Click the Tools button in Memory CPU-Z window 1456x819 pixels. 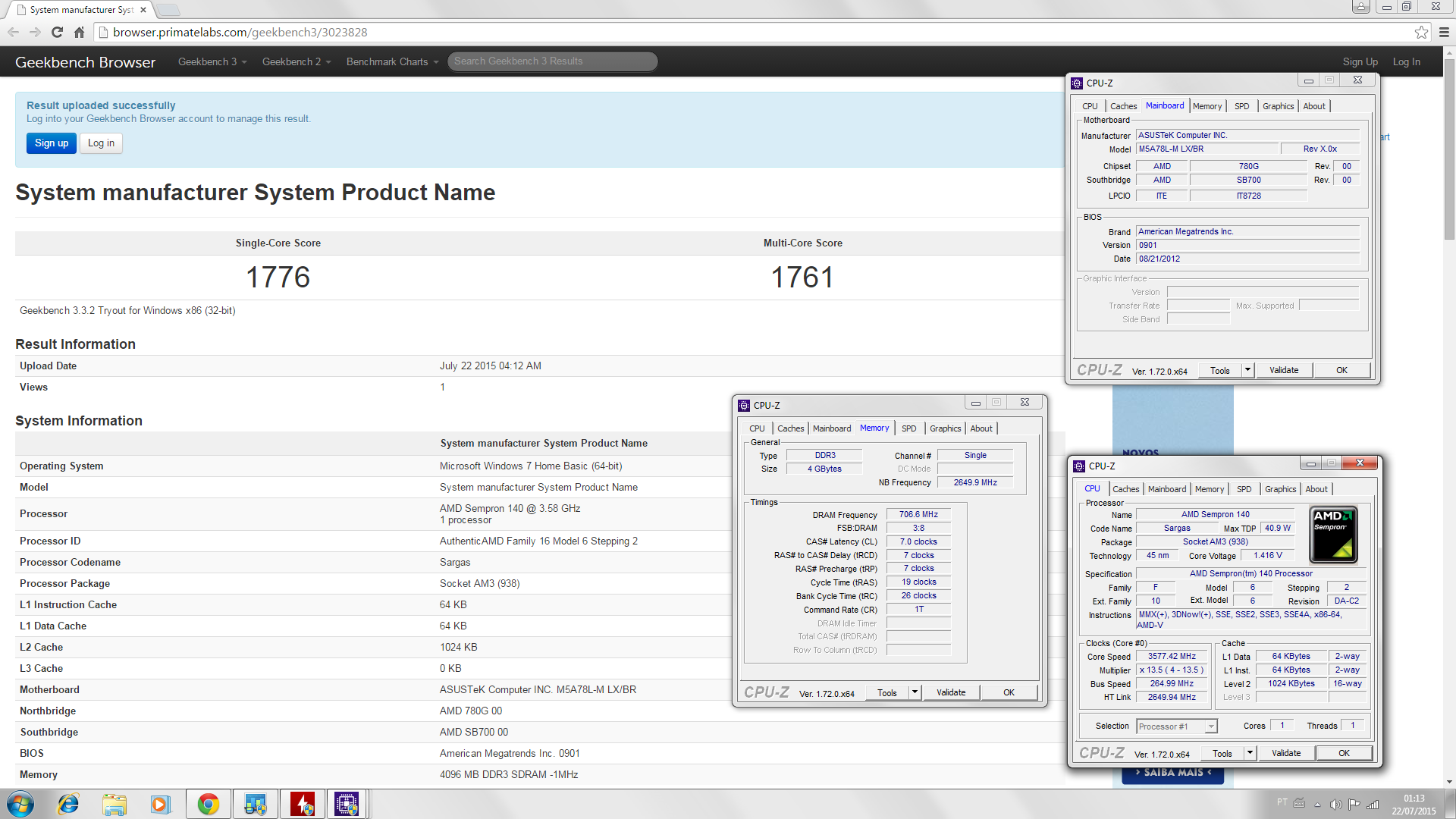coord(887,692)
